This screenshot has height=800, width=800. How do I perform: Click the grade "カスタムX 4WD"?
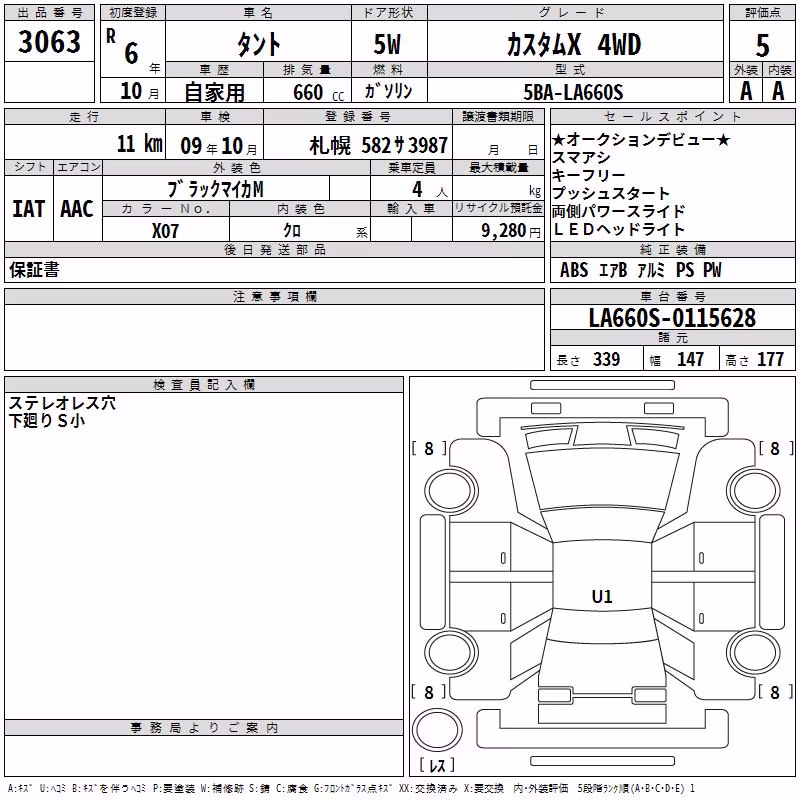coord(574,44)
